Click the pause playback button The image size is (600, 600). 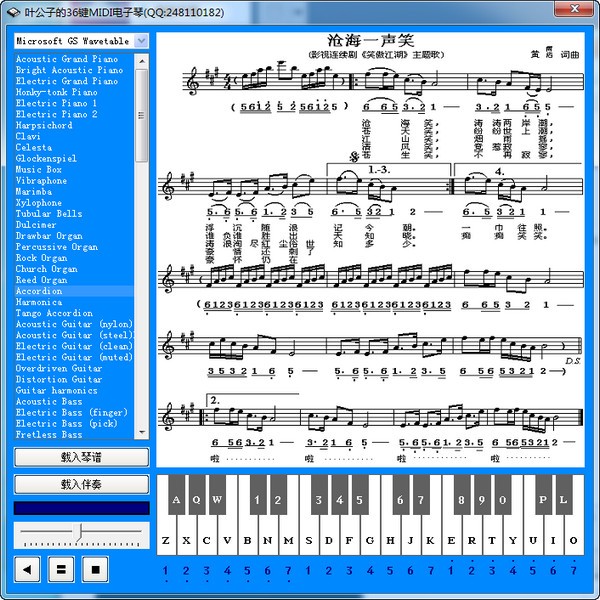[x=61, y=569]
